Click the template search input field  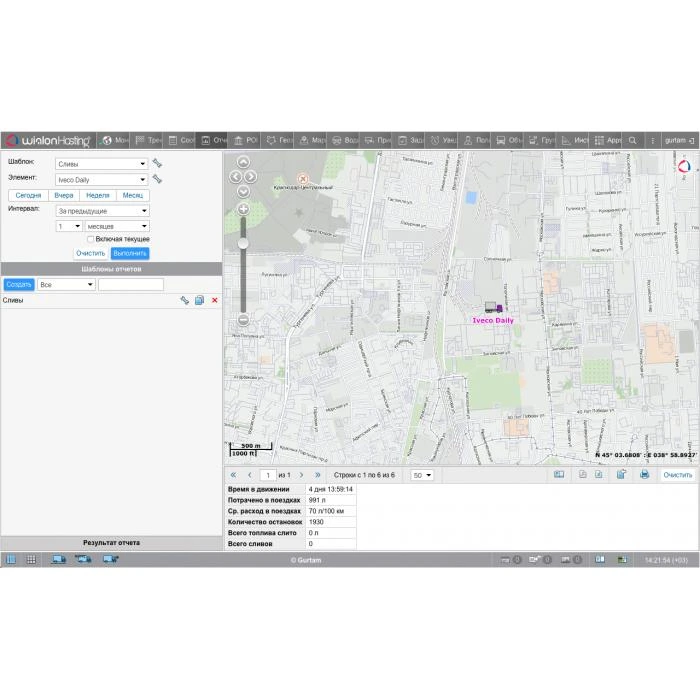(x=130, y=285)
